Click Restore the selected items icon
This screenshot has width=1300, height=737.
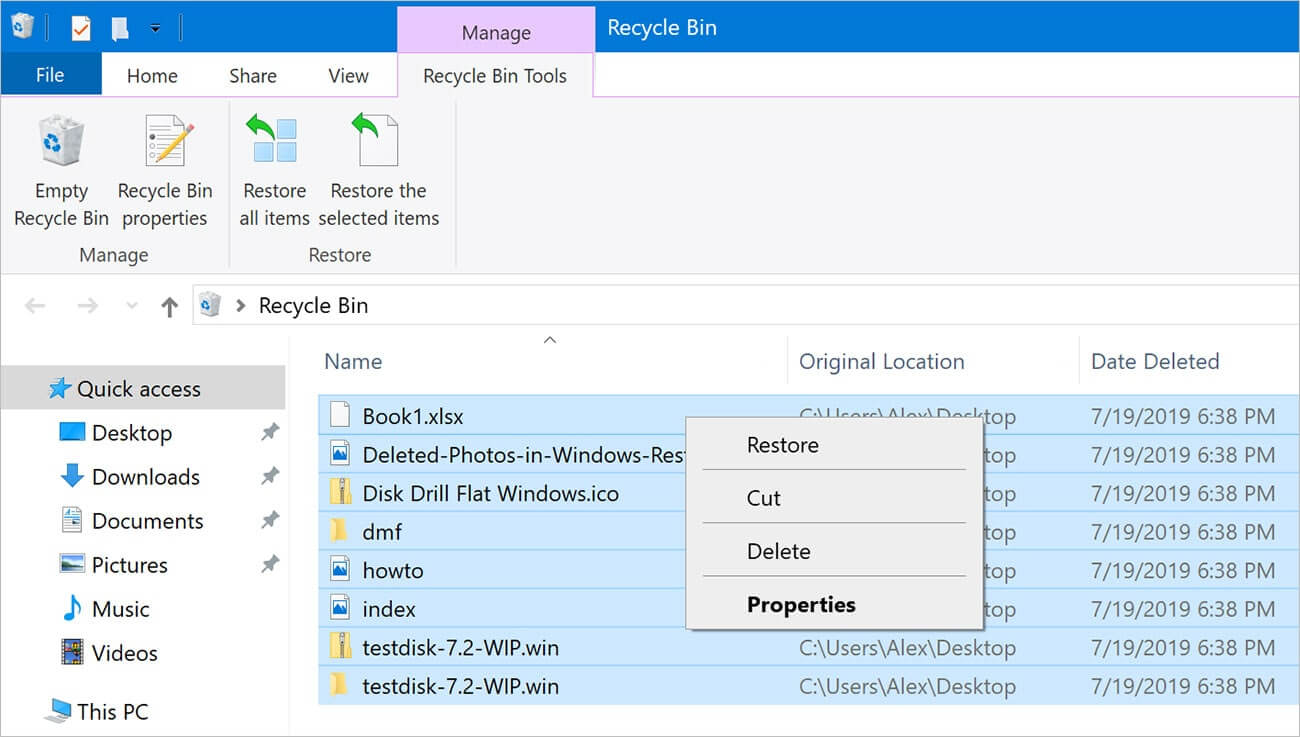378,140
